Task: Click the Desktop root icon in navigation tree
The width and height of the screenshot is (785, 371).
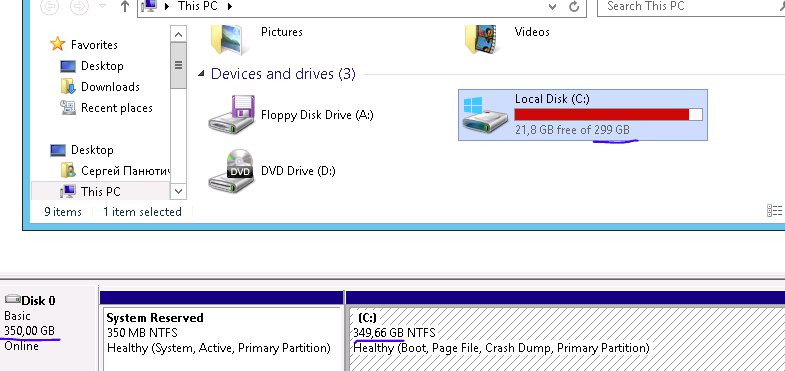Action: [x=58, y=150]
